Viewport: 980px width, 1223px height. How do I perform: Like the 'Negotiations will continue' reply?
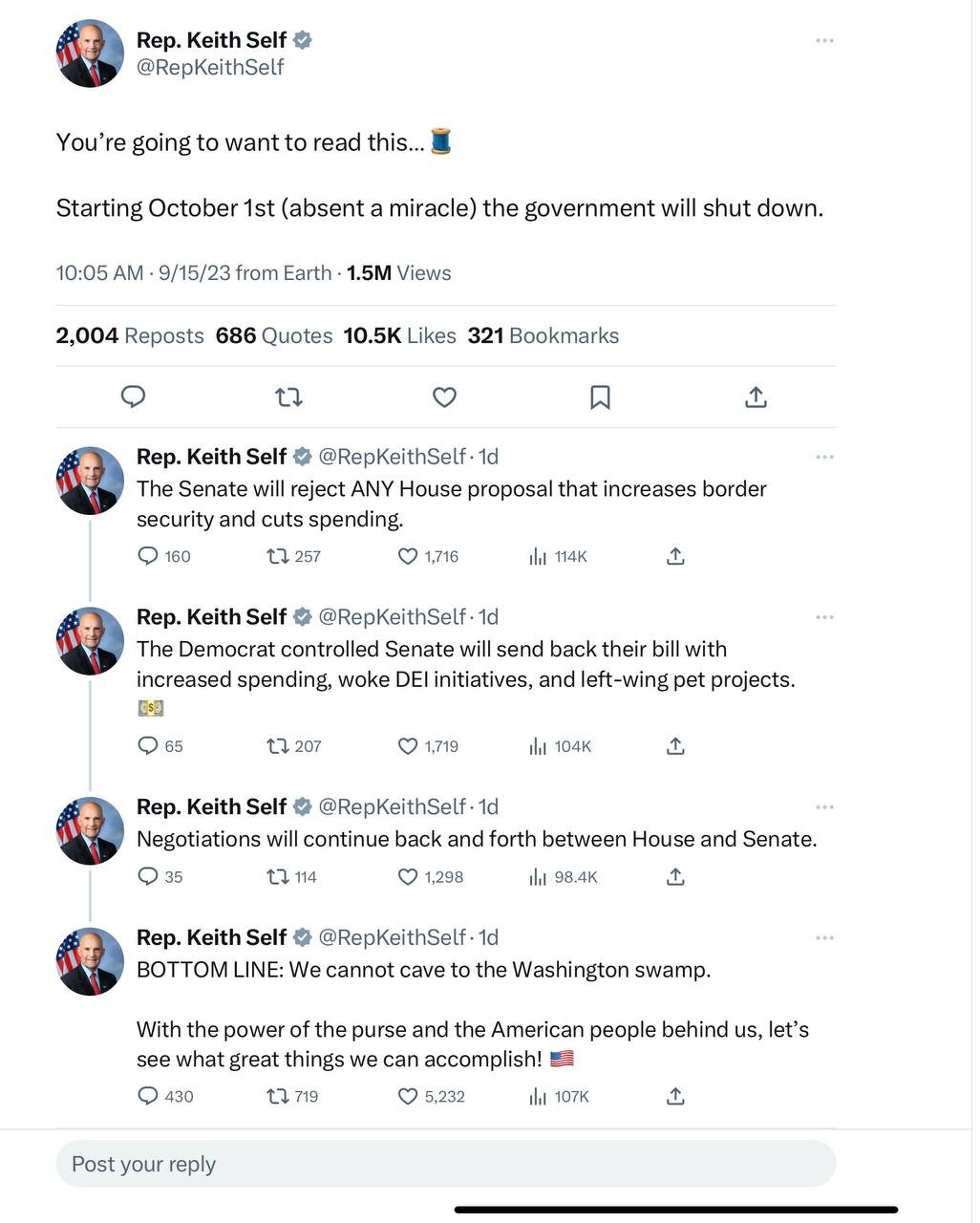point(408,877)
